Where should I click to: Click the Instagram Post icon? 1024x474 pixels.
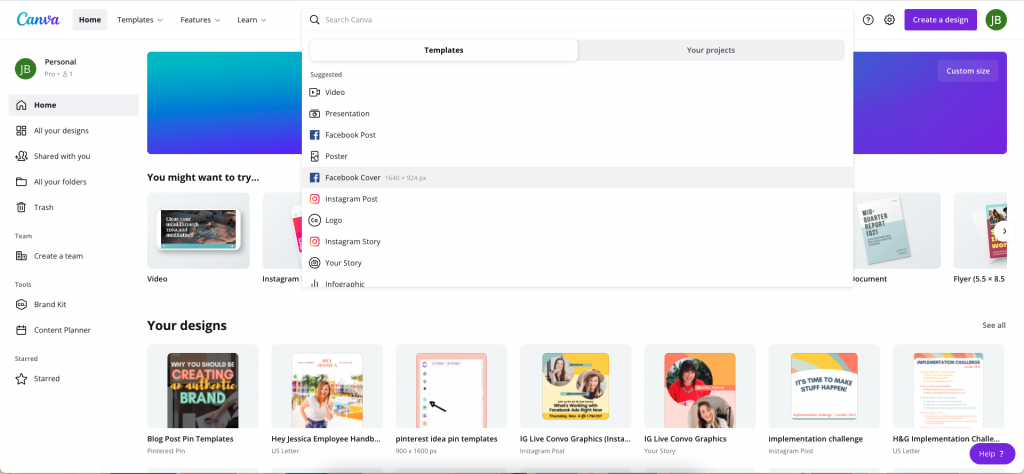[x=315, y=199]
